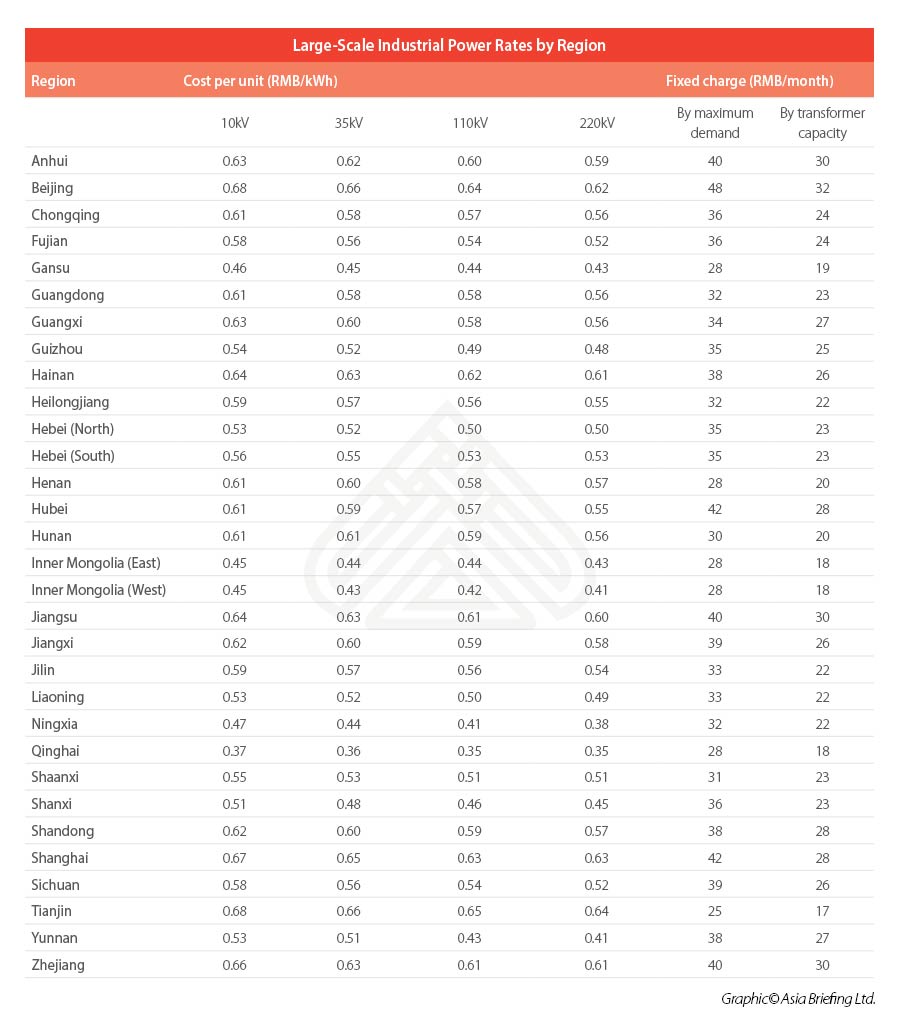This screenshot has height=1029, width=900.
Task: Select the Shanghai region name
Action: (x=60, y=858)
